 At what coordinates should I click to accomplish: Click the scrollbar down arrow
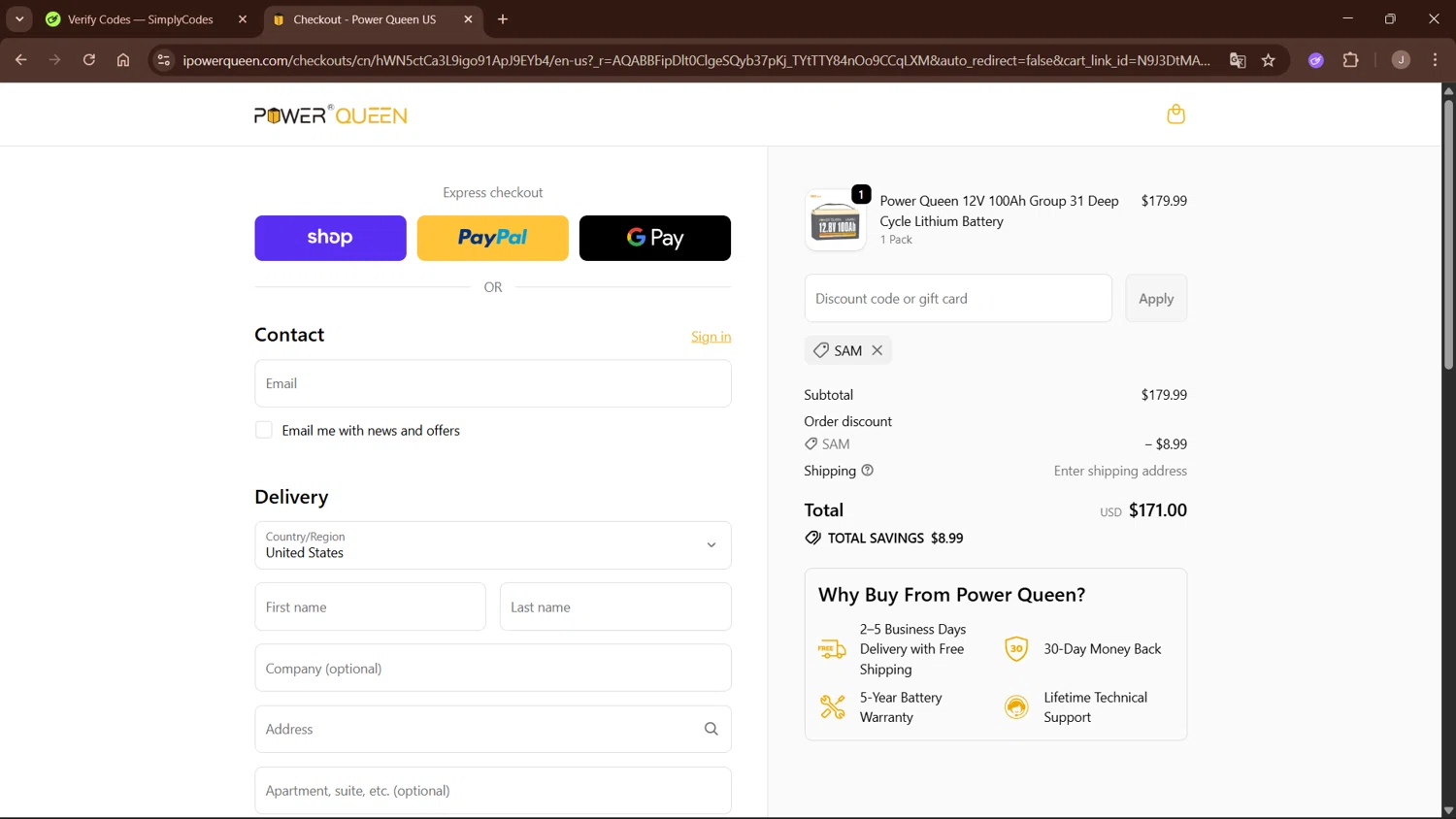[x=1448, y=810]
